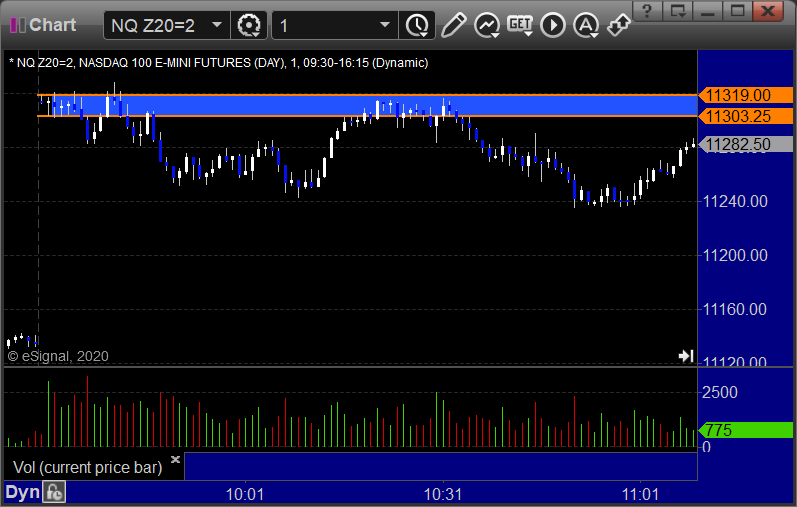This screenshot has width=797, height=507.
Task: Click the 2500 volume axis label
Action: click(x=720, y=392)
